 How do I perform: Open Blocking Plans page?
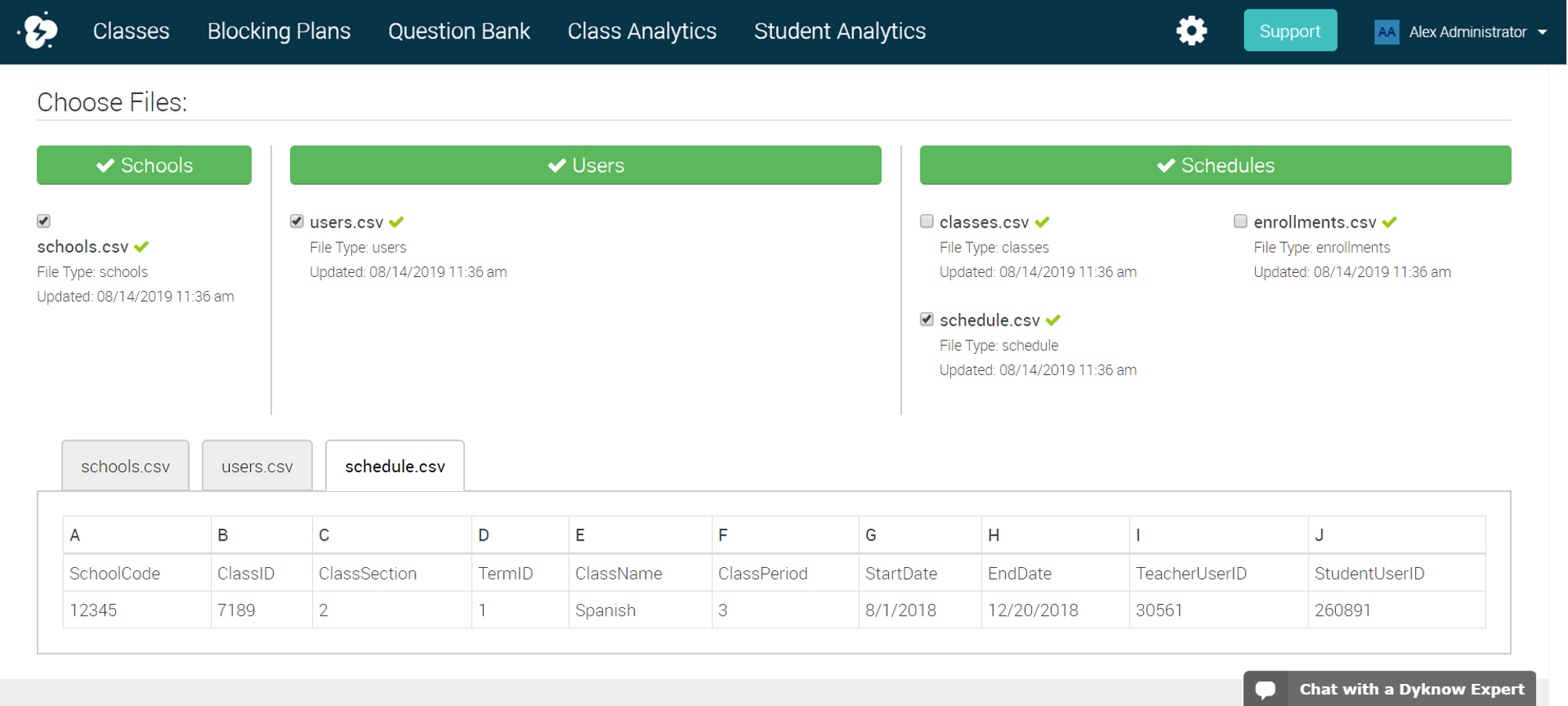point(279,31)
